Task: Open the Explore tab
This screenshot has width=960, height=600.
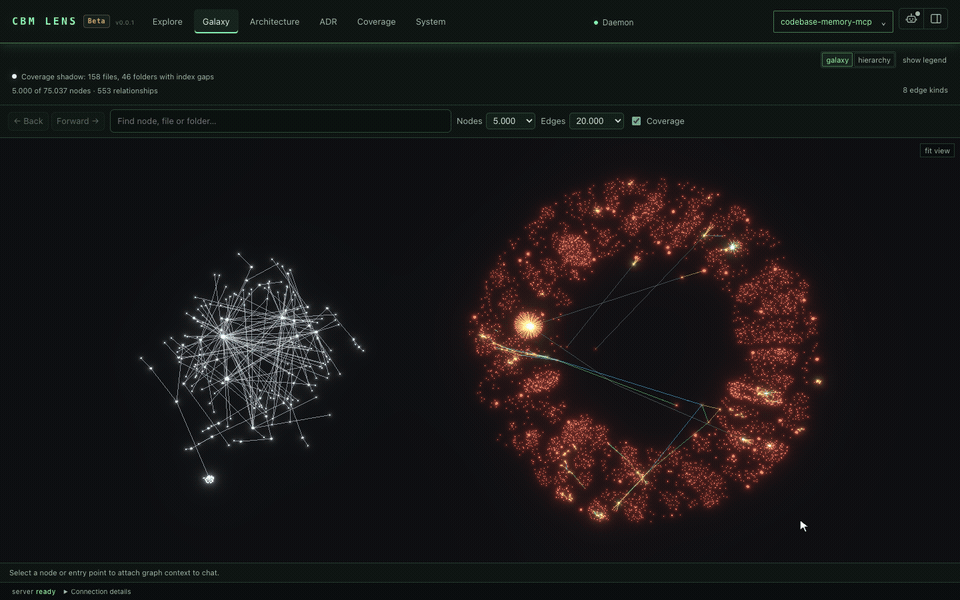Action: coord(167,21)
